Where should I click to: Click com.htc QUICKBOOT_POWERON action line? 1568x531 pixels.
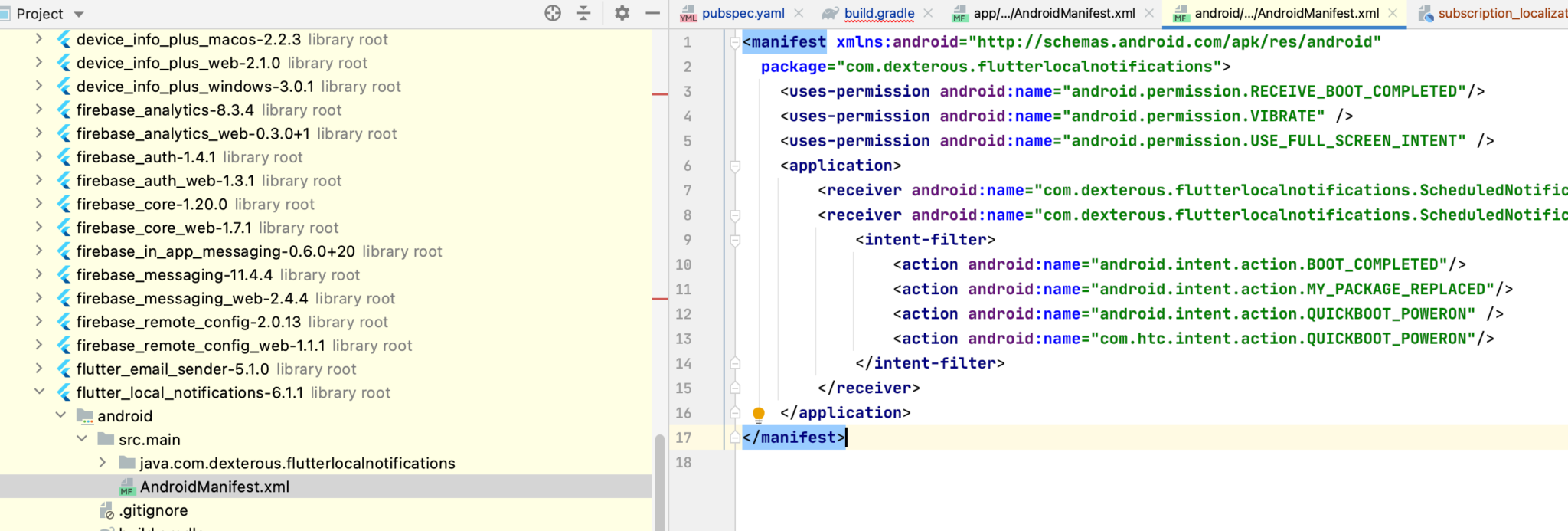[x=1193, y=339]
